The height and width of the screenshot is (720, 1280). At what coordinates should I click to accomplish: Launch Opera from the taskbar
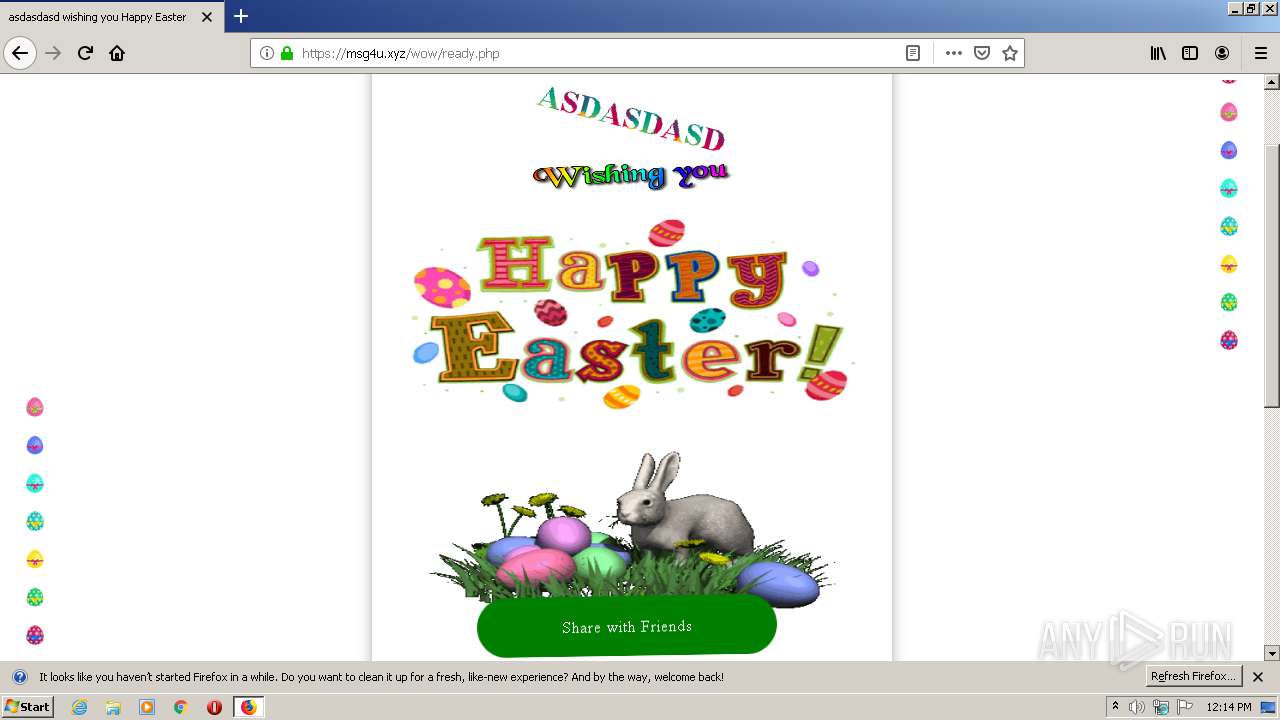point(214,707)
